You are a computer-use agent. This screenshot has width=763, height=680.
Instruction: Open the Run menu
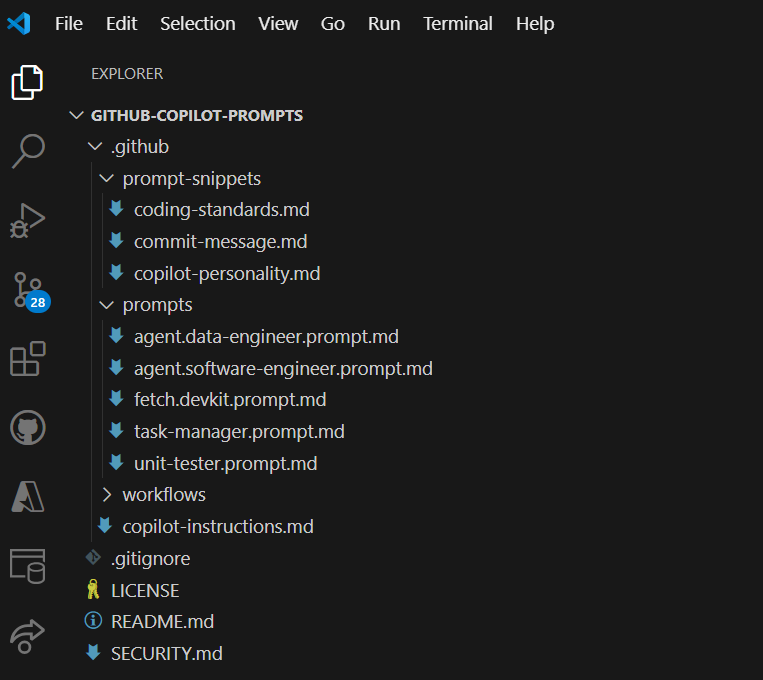(x=384, y=23)
